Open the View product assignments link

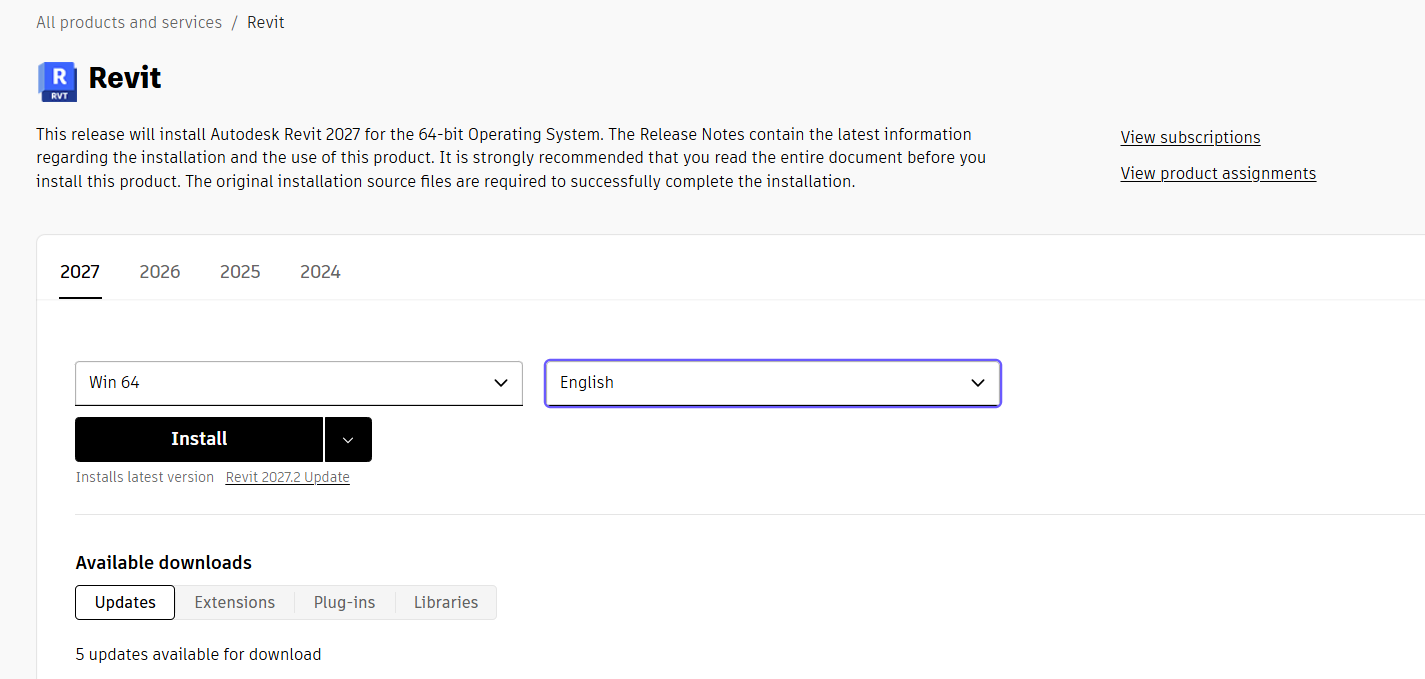1218,173
